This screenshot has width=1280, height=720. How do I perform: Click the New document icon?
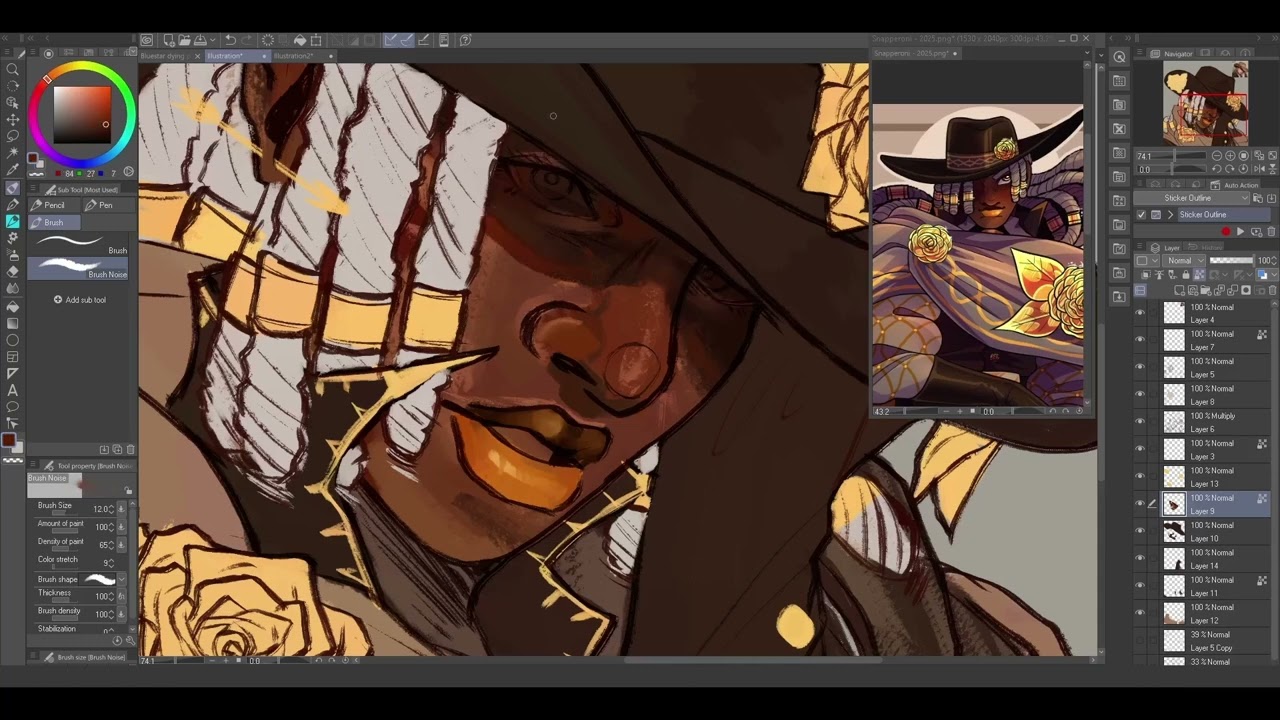[x=168, y=40]
